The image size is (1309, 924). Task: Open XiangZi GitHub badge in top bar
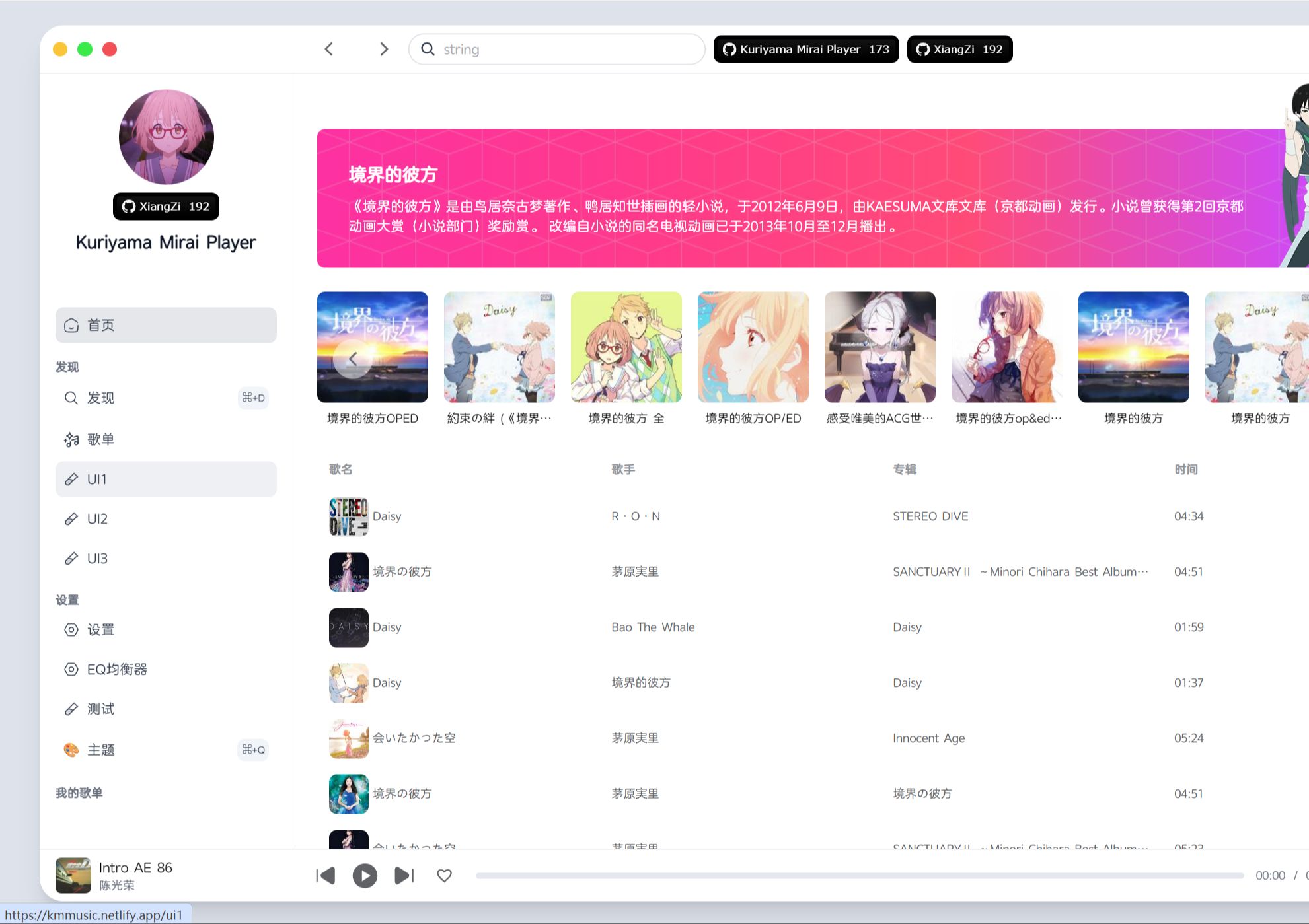click(x=959, y=49)
